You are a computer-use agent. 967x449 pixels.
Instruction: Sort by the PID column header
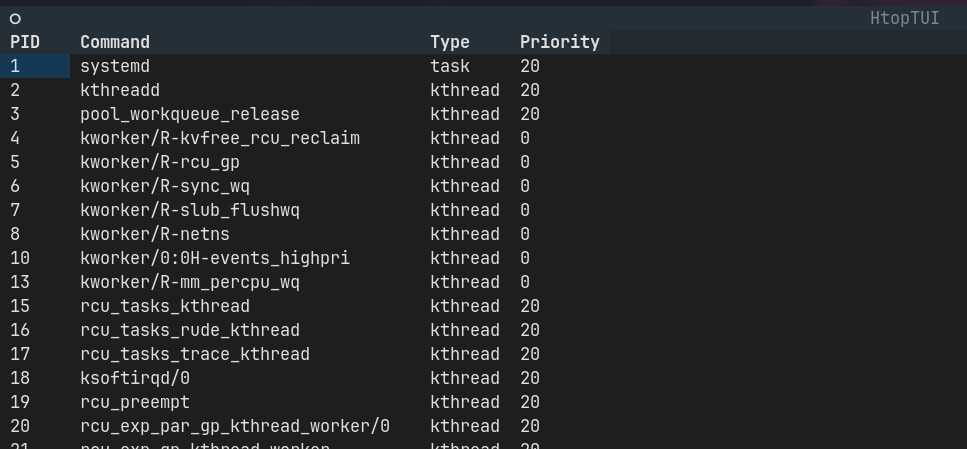(x=25, y=42)
